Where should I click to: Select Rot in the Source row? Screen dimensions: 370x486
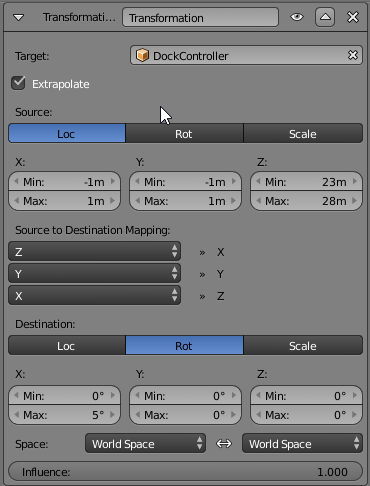pos(184,134)
